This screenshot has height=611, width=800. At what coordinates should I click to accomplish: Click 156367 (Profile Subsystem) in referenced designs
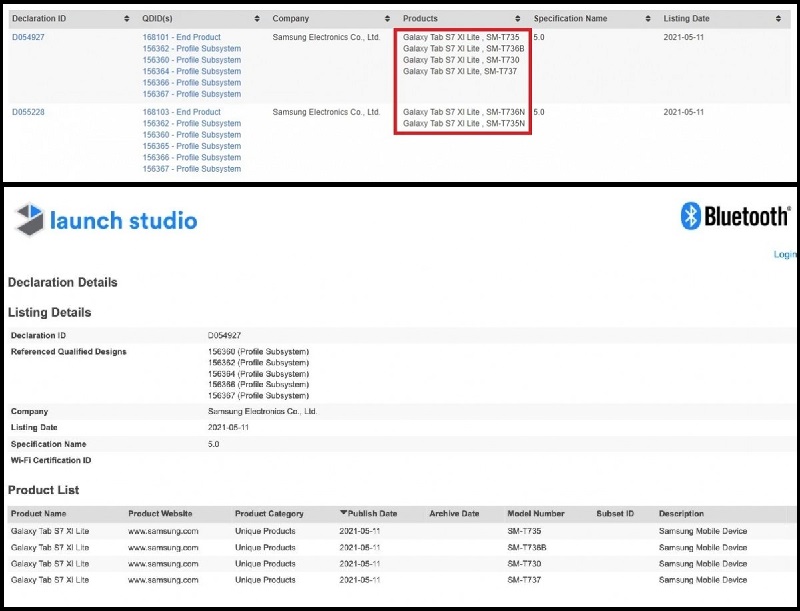pos(258,395)
